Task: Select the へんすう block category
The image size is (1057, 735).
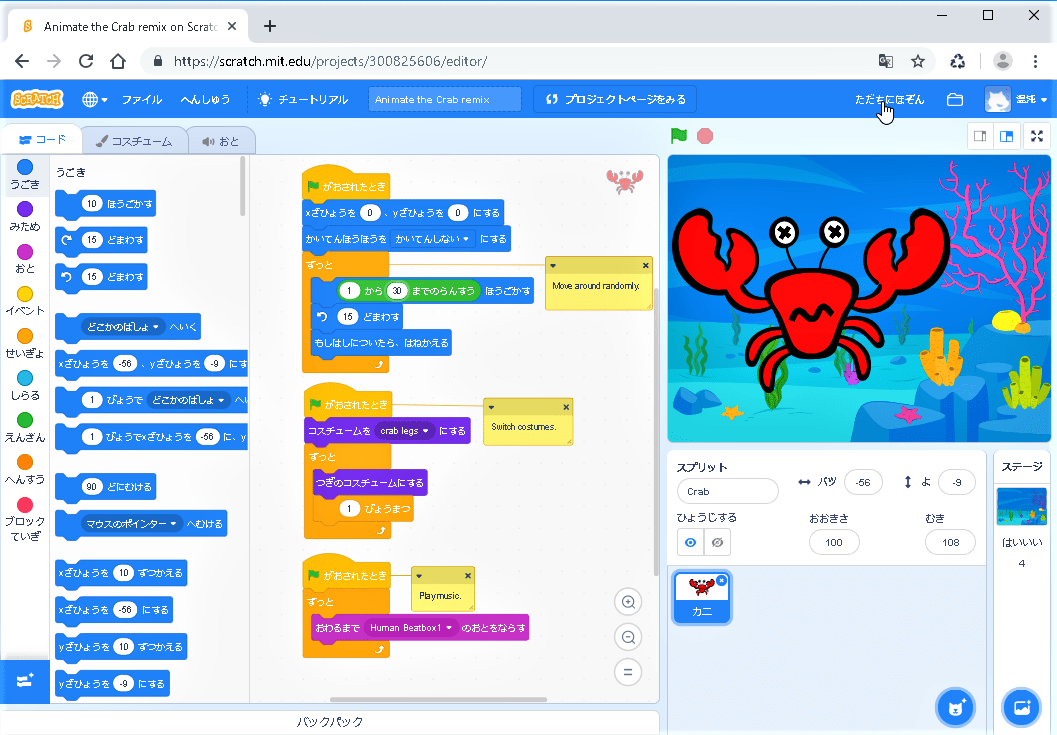Action: pos(25,469)
